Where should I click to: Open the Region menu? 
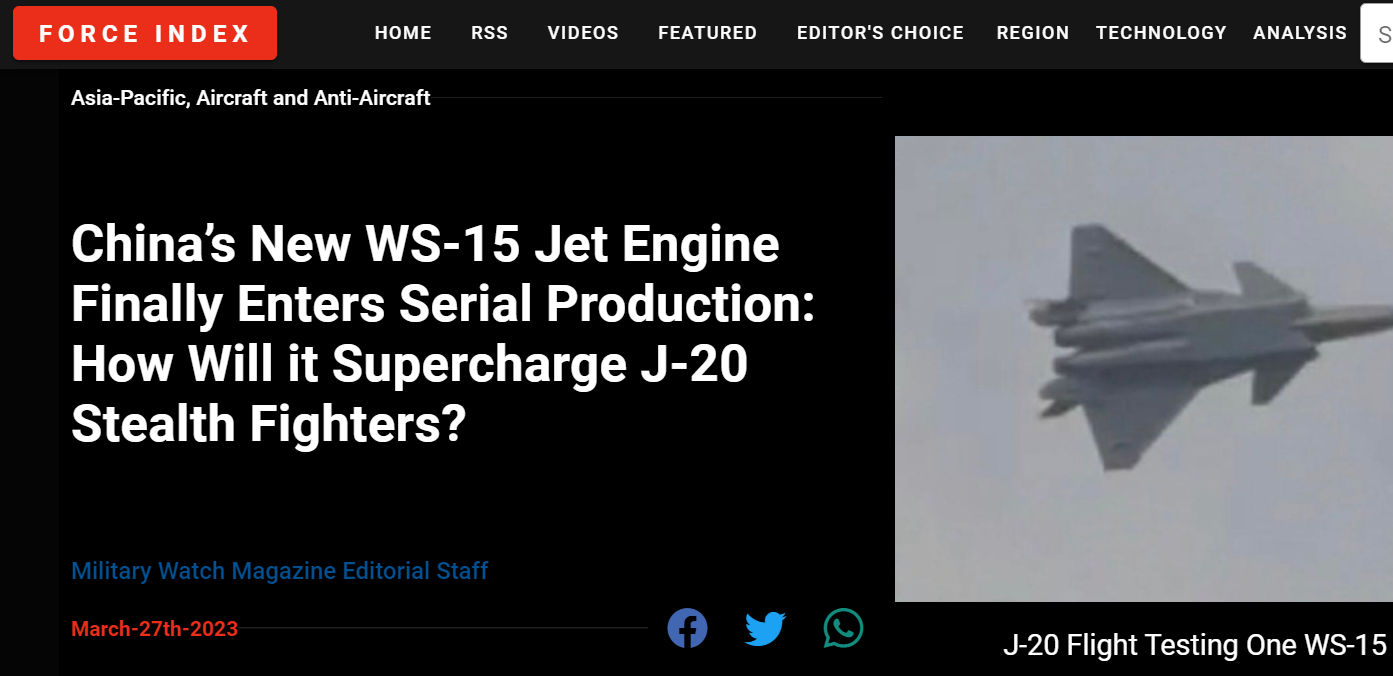click(1033, 33)
